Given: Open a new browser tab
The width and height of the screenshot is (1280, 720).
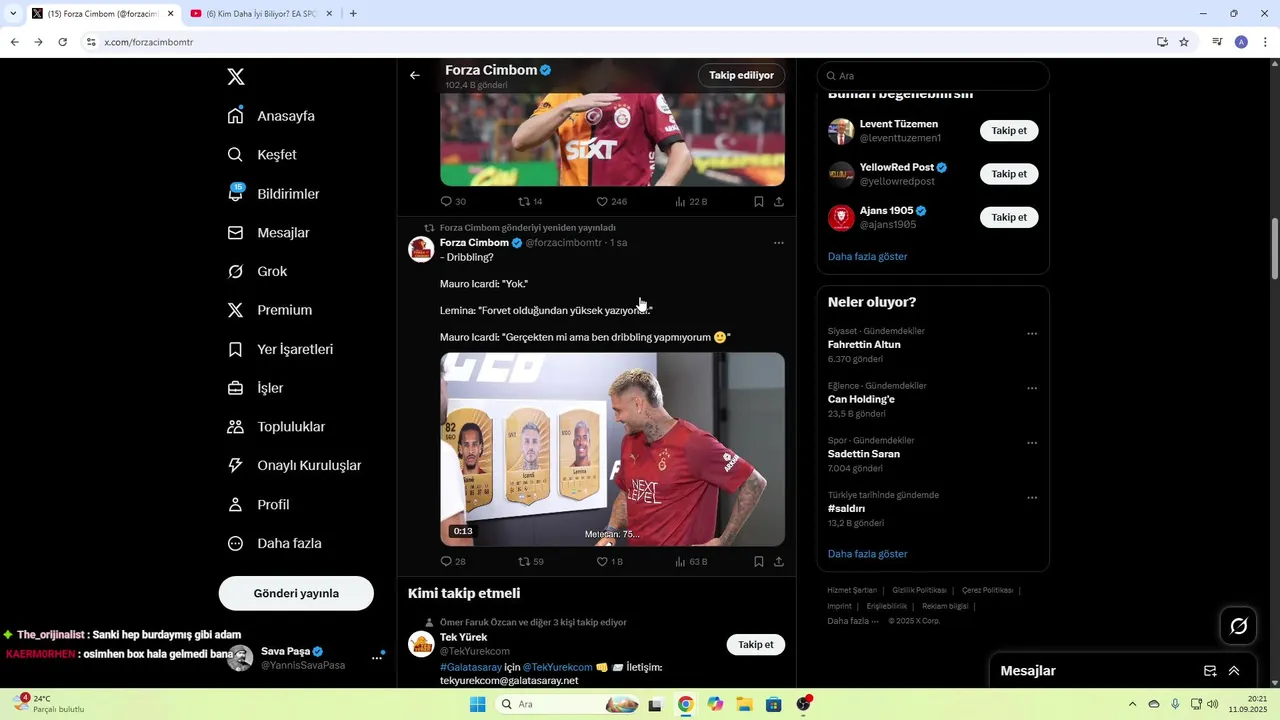Looking at the screenshot, I should (353, 14).
